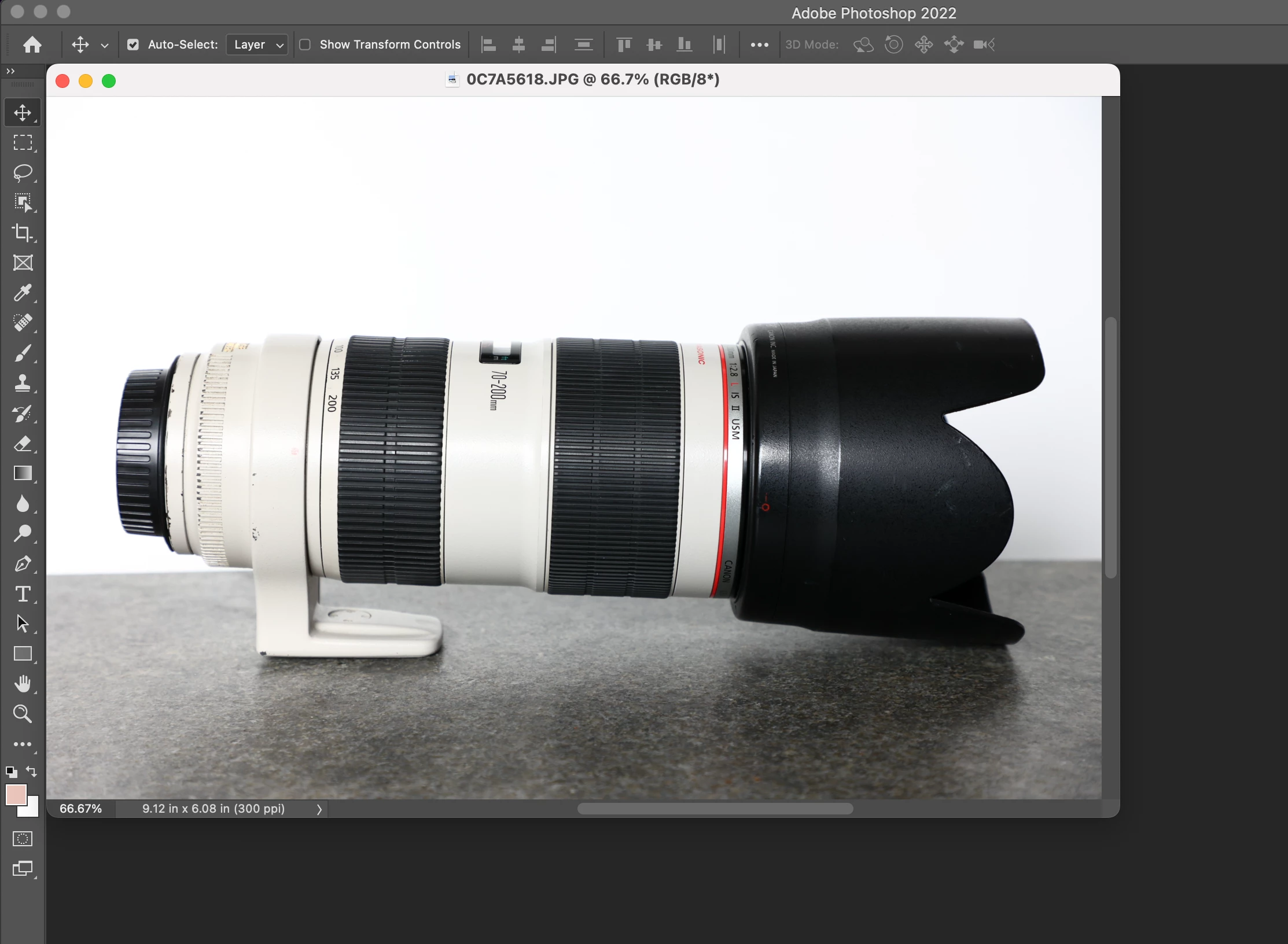The height and width of the screenshot is (944, 1288).
Task: Click the Home button
Action: pyautogui.click(x=32, y=45)
